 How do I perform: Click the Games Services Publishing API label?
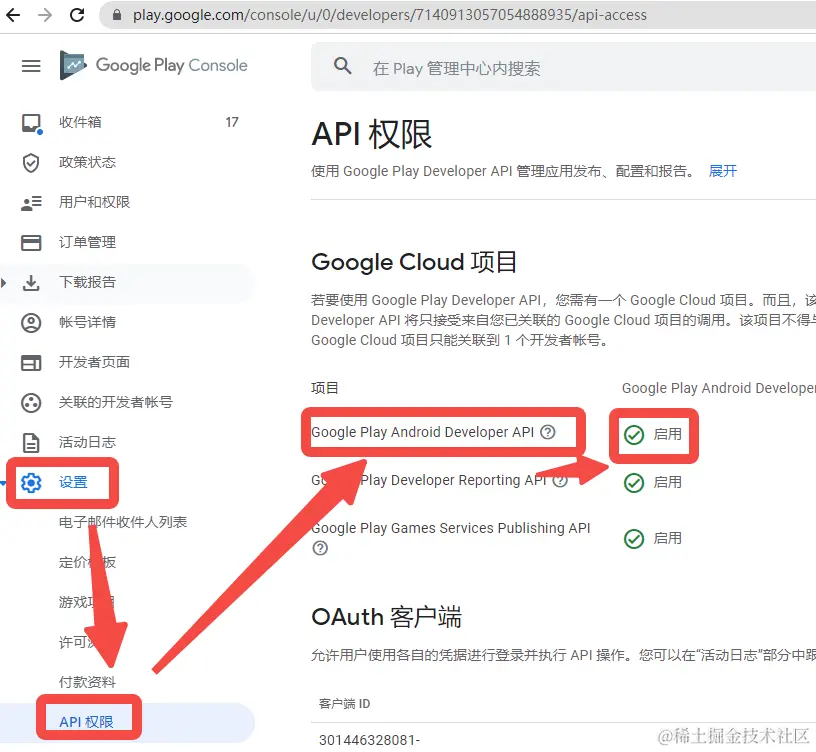(x=451, y=528)
